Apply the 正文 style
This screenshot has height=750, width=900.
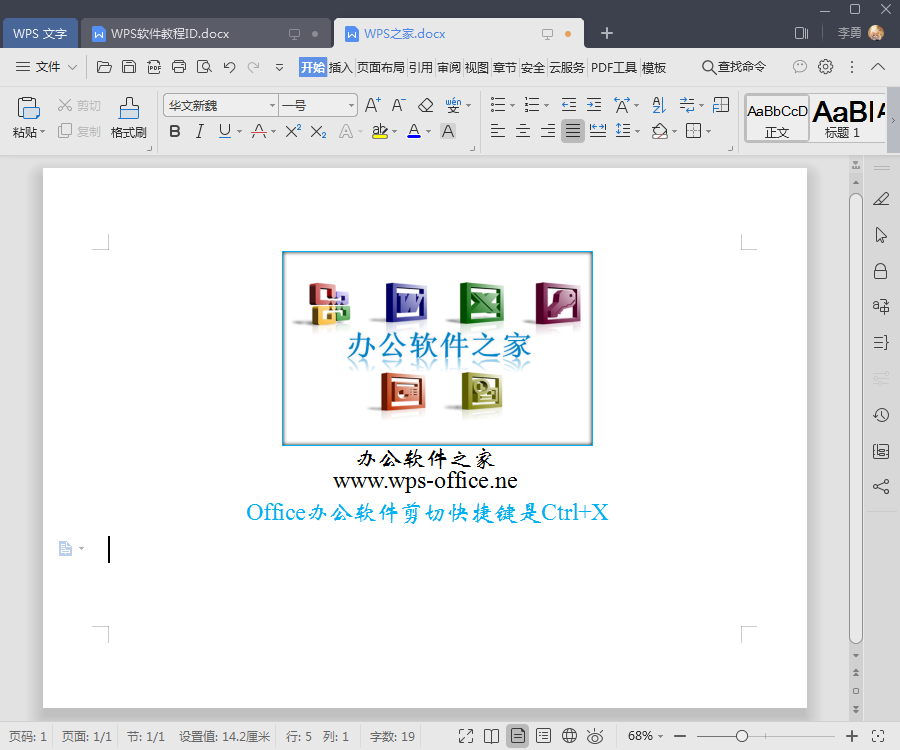pyautogui.click(x=777, y=119)
